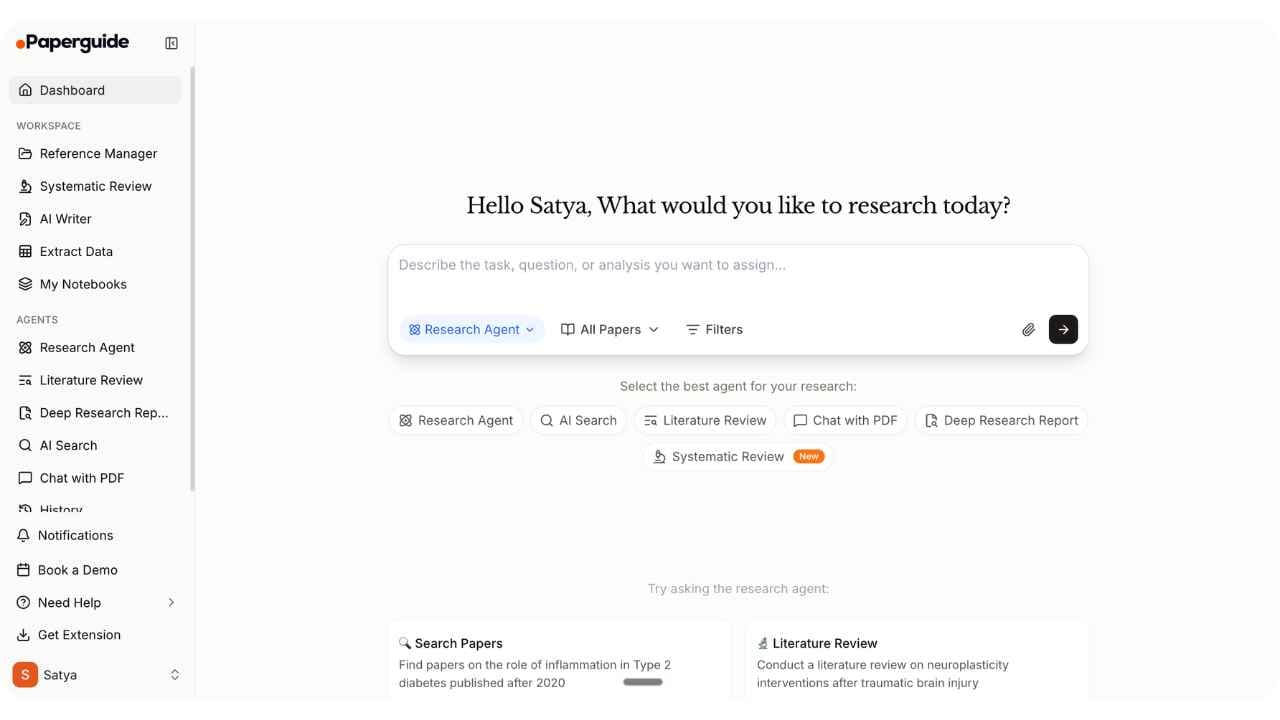Choose the Chat with PDF chip
Screen dimensions: 1280x720
click(845, 420)
